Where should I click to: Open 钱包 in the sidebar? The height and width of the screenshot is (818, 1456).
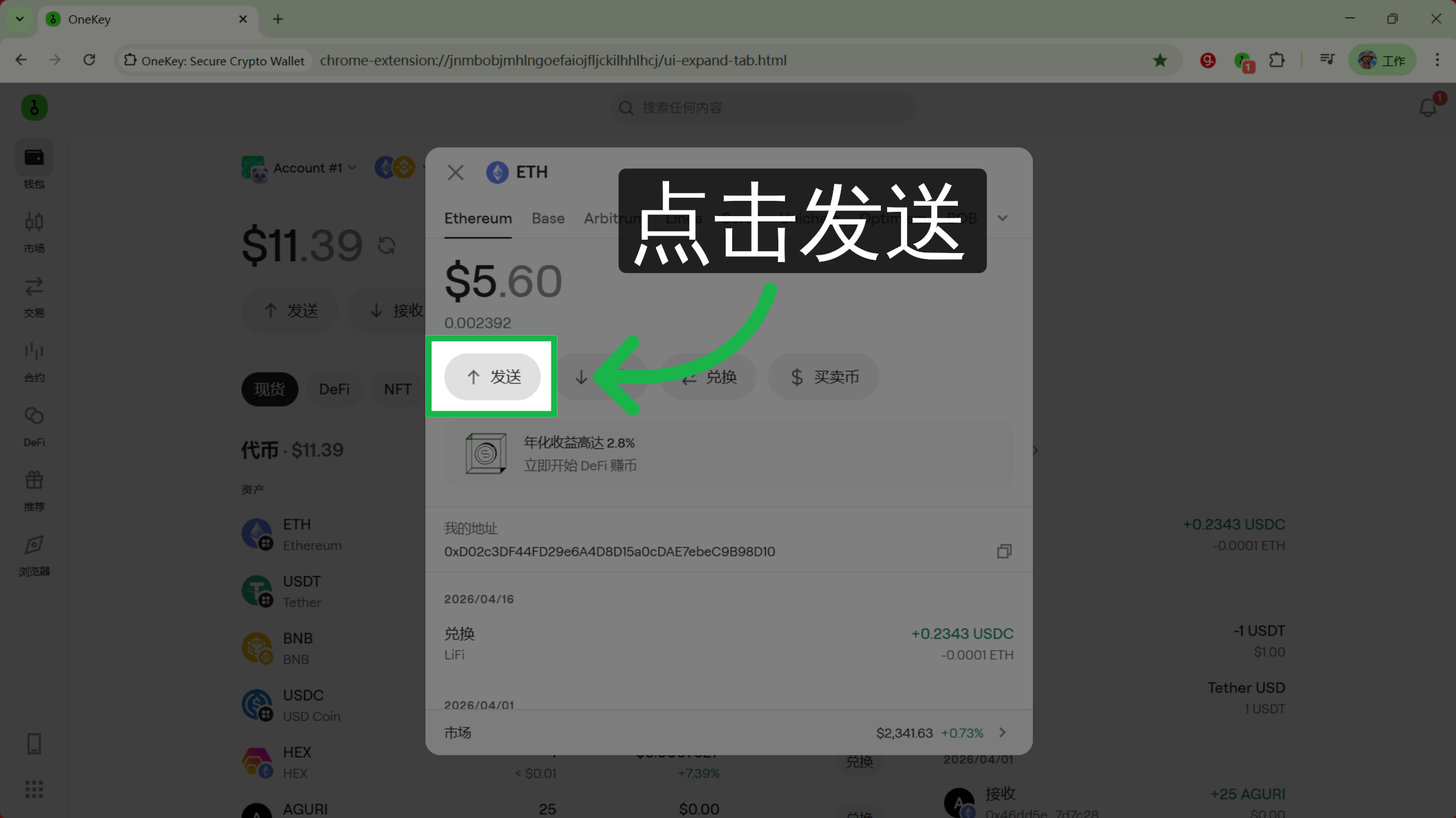click(34, 165)
